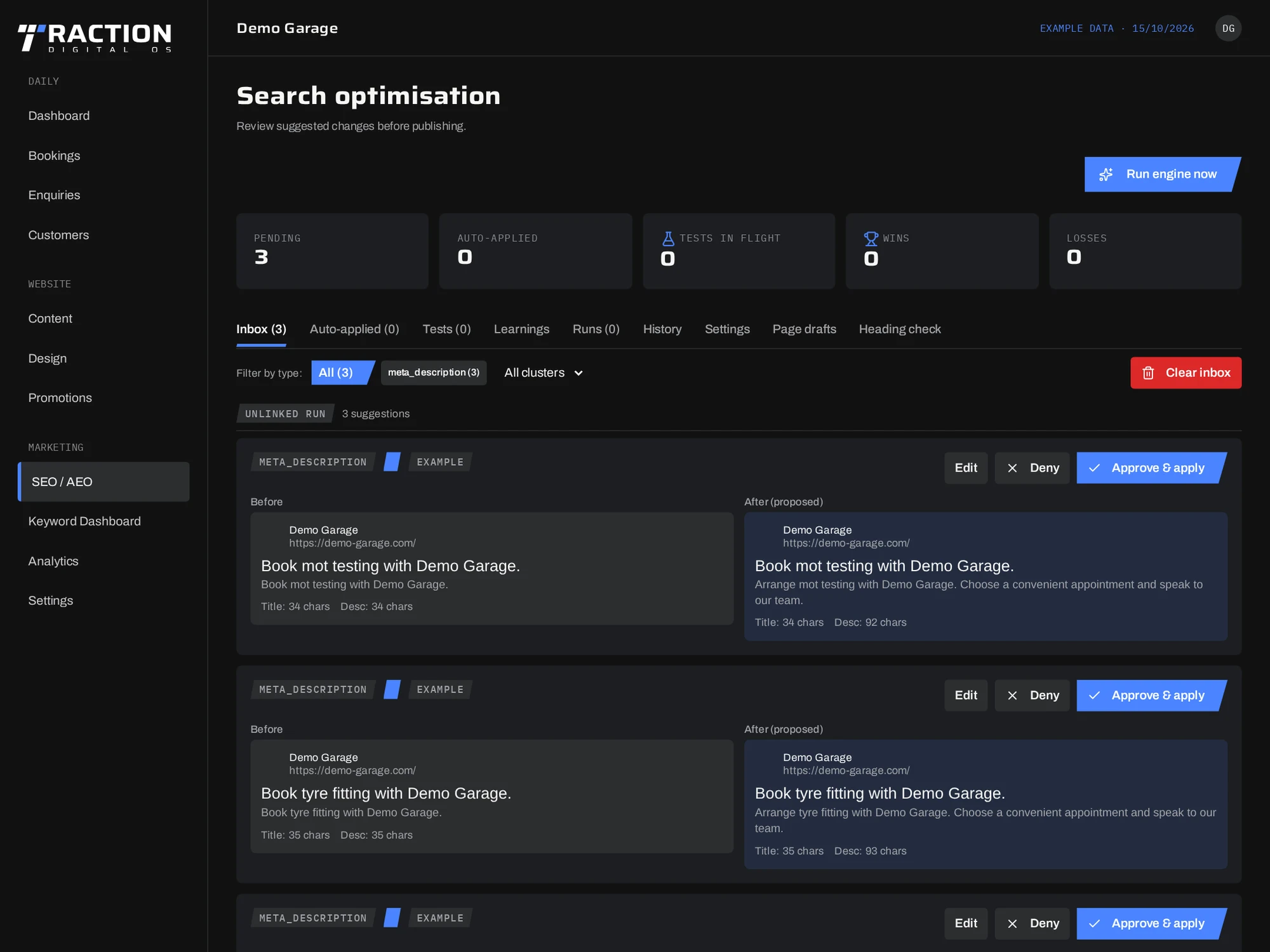This screenshot has width=1270, height=952.
Task: Click "Desc: 92 chars" text
Action: (870, 623)
